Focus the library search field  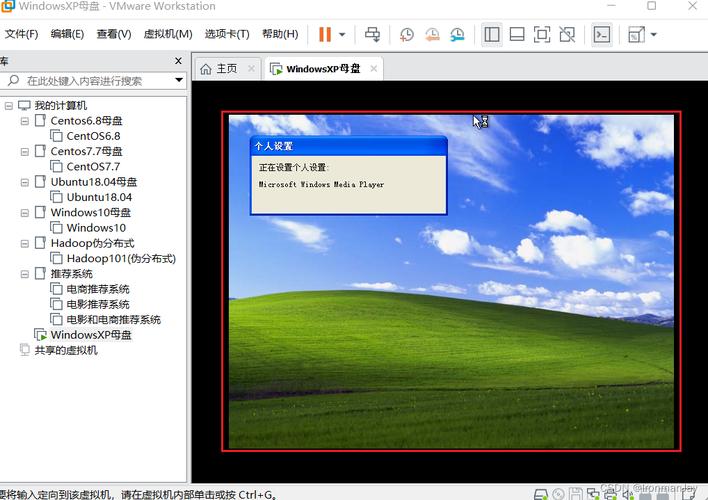[95, 81]
